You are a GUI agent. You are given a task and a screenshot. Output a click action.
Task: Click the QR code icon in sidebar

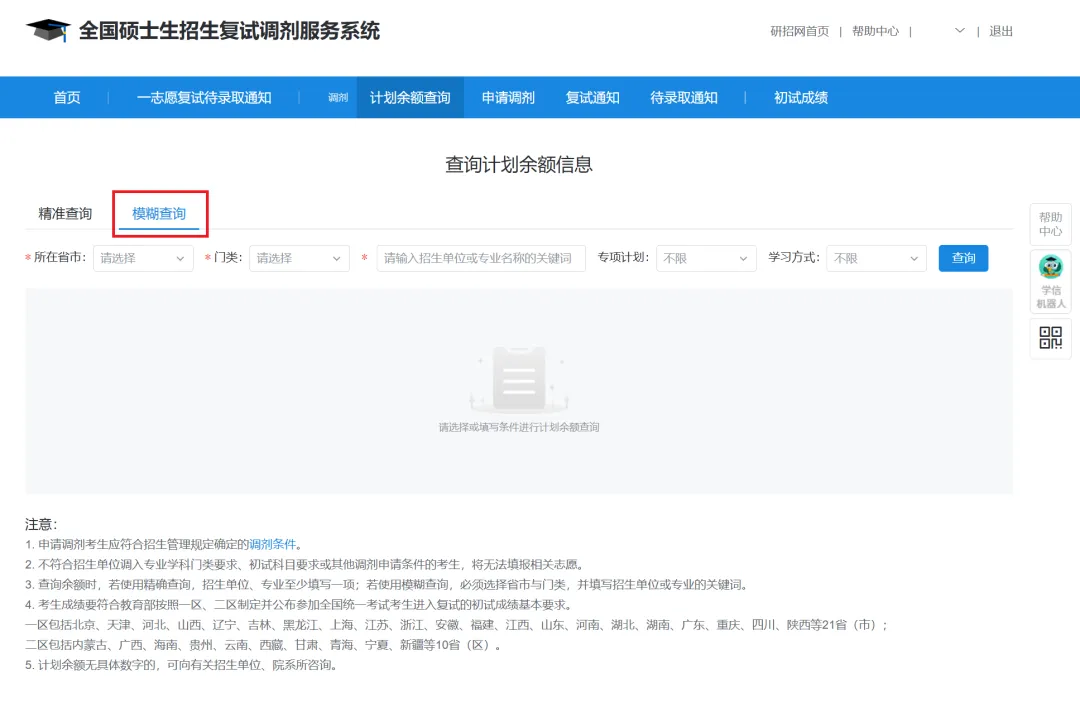1050,338
